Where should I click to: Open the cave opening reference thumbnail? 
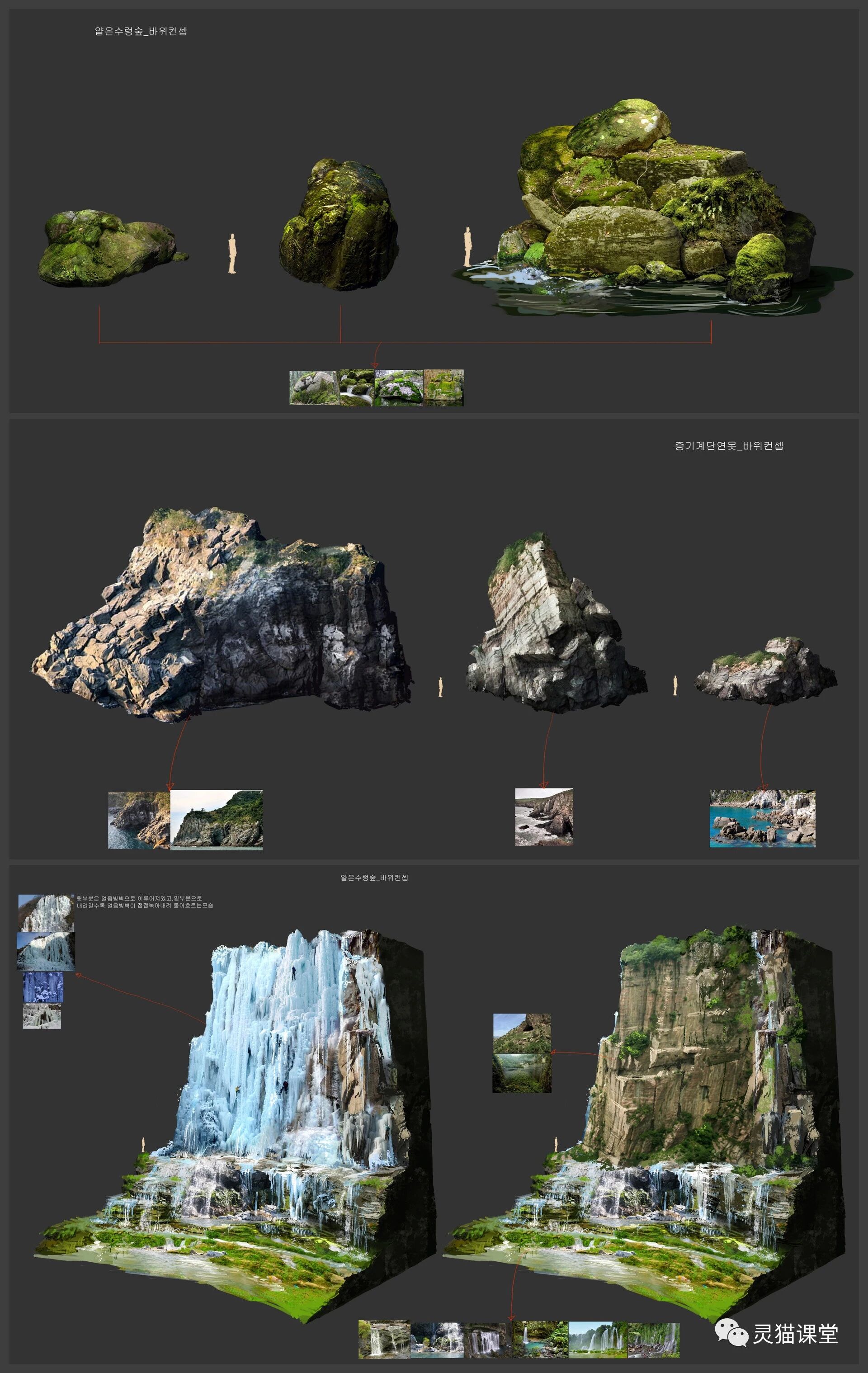click(x=522, y=1033)
